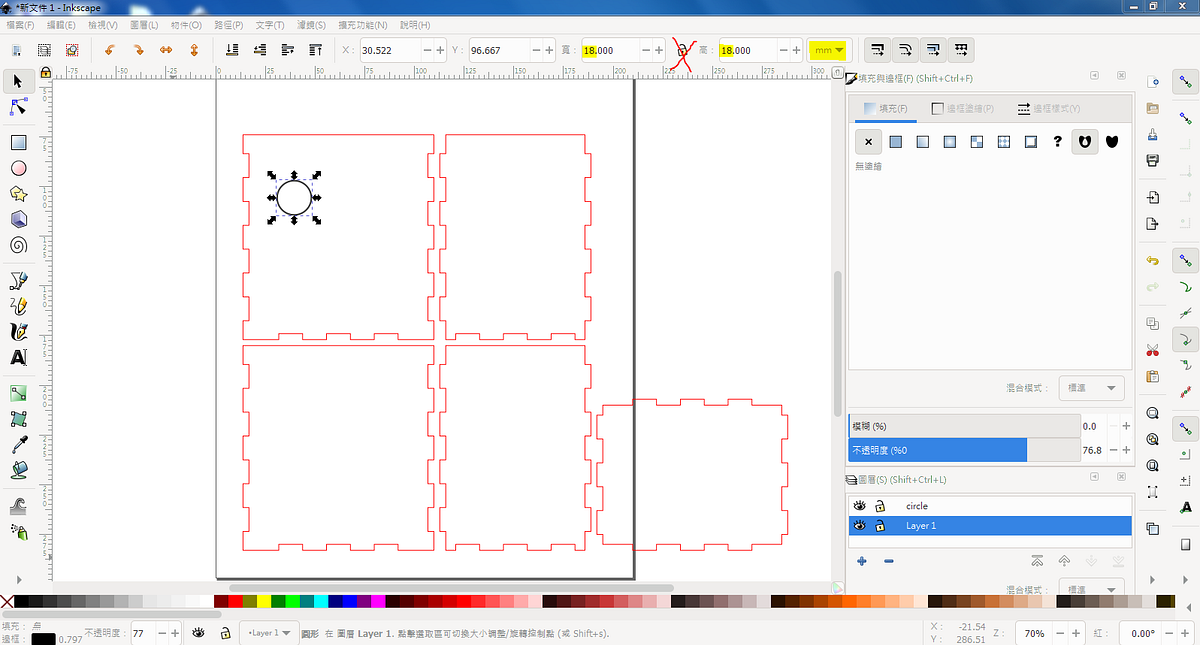1200x645 pixels.
Task: Click the Import file icon
Action: point(1152,197)
